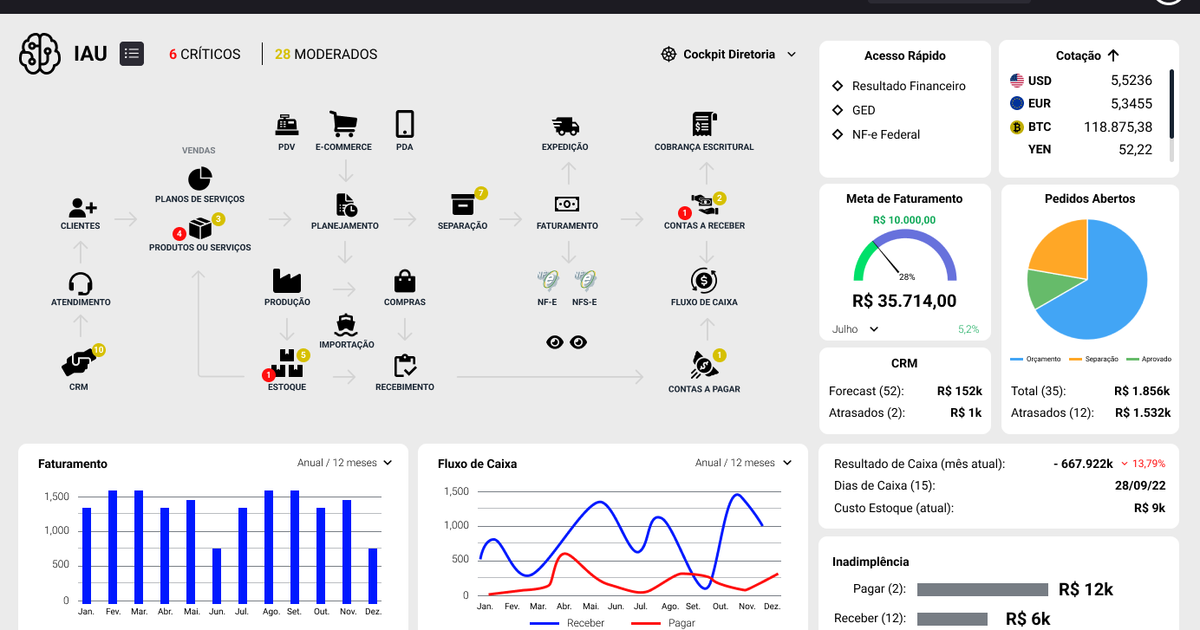Screen dimensions: 1200x630
Task: Open the Importação ship icon
Action: (x=347, y=324)
